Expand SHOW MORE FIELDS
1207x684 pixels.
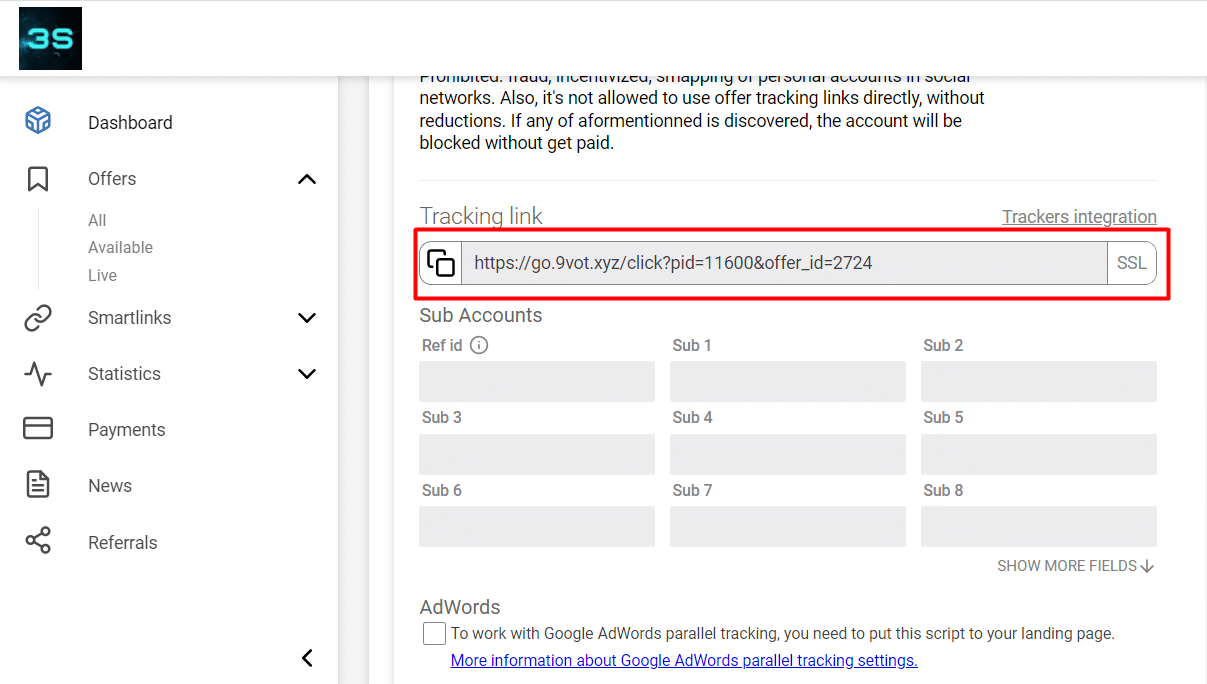tap(1076, 566)
